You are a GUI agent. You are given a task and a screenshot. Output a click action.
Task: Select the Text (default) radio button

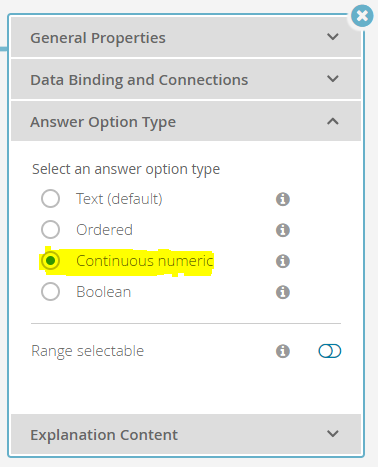click(x=50, y=199)
